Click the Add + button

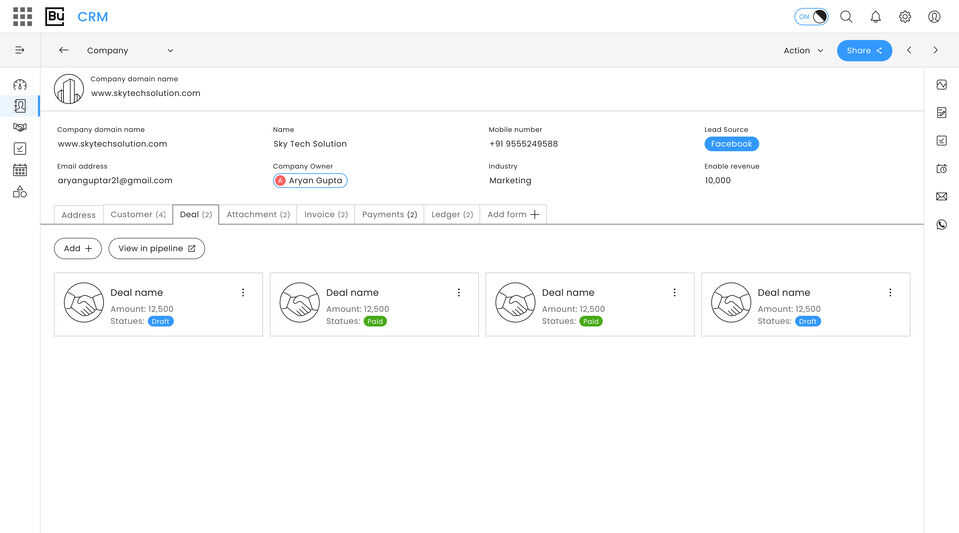78,248
